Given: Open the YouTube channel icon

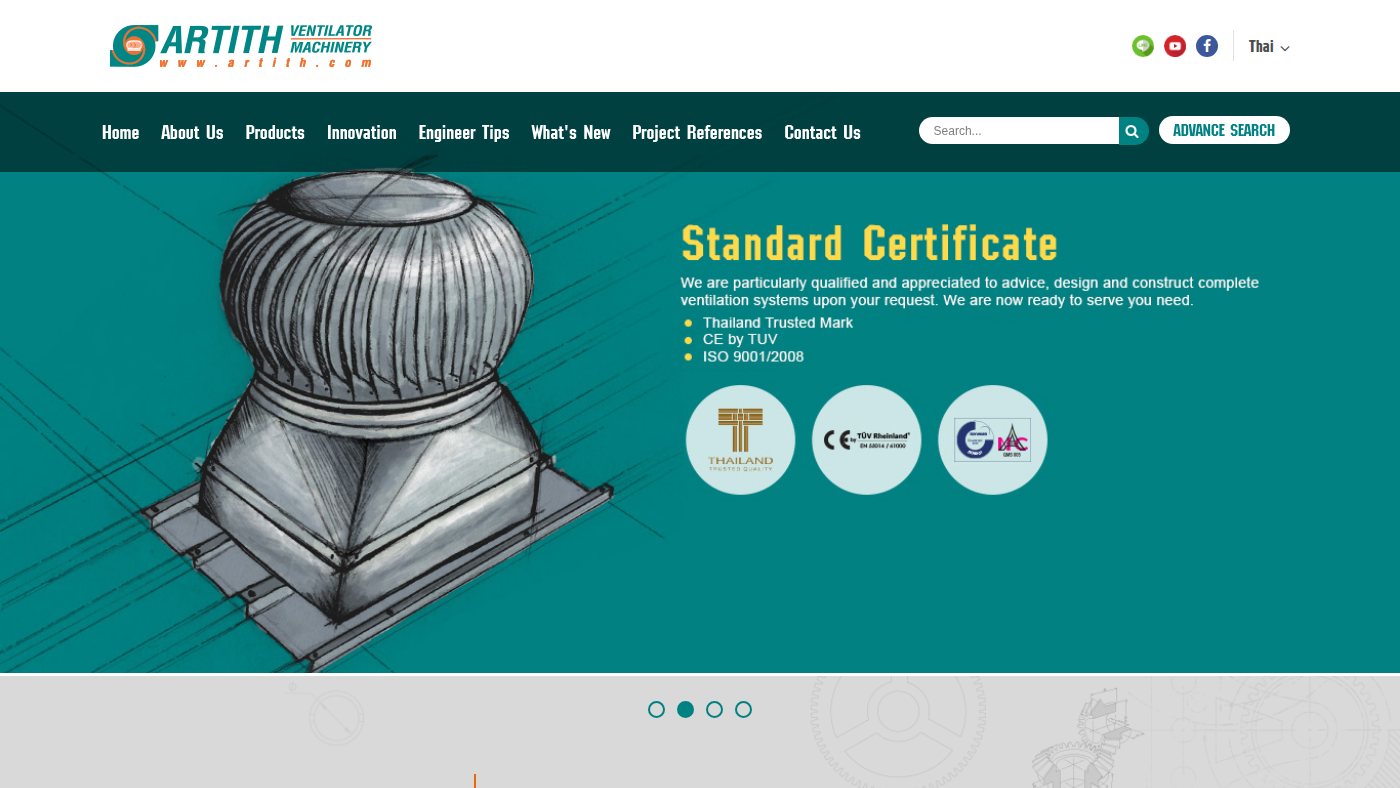Looking at the screenshot, I should [1175, 46].
